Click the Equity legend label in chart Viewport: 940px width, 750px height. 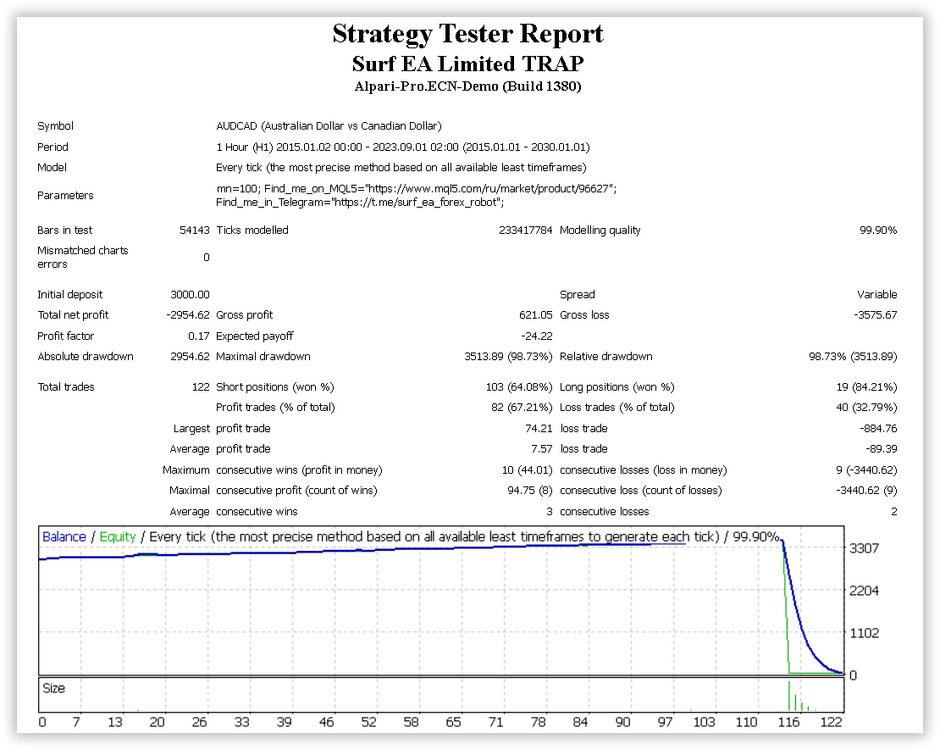coord(118,537)
